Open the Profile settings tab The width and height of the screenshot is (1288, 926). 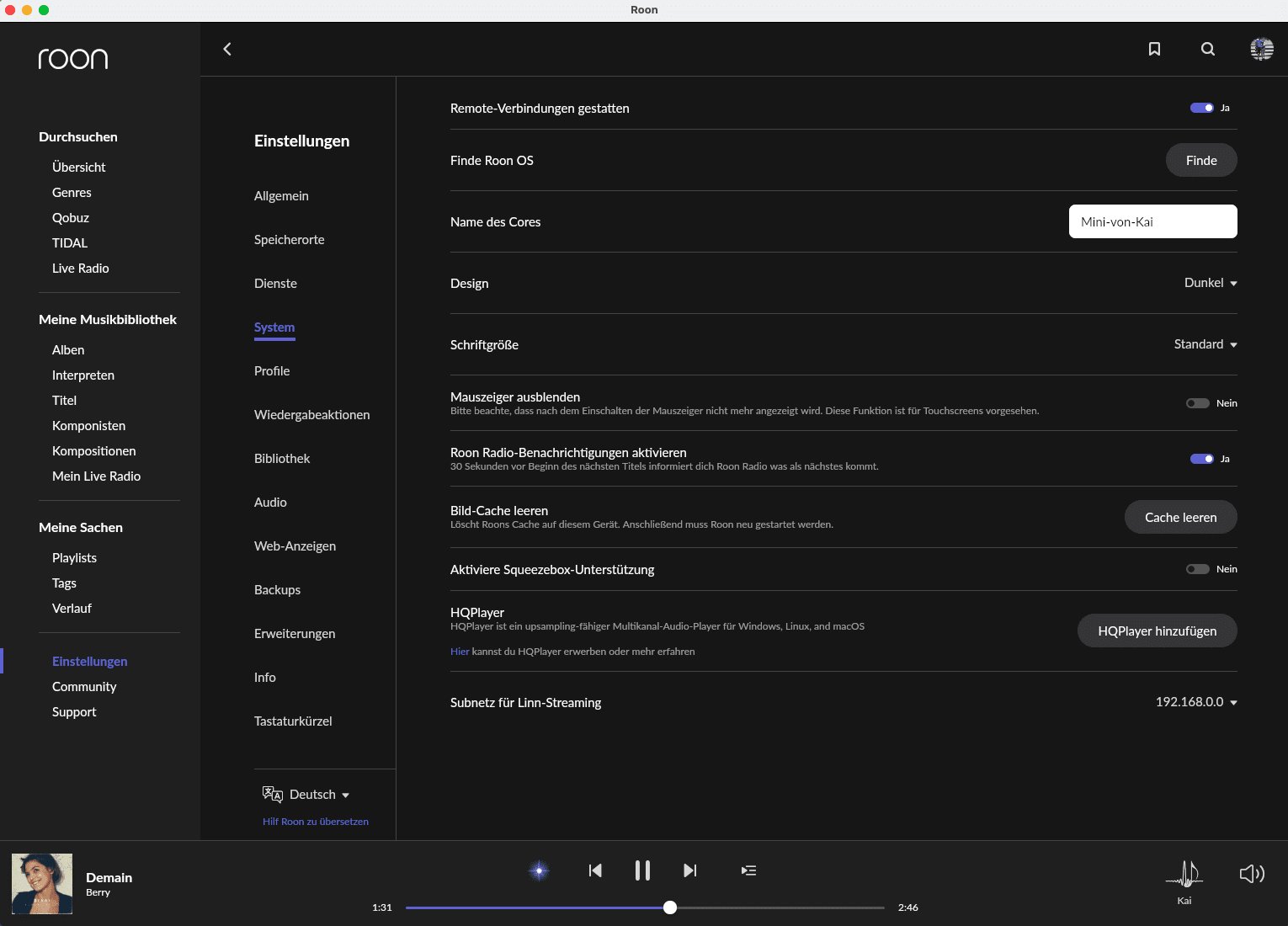click(272, 371)
